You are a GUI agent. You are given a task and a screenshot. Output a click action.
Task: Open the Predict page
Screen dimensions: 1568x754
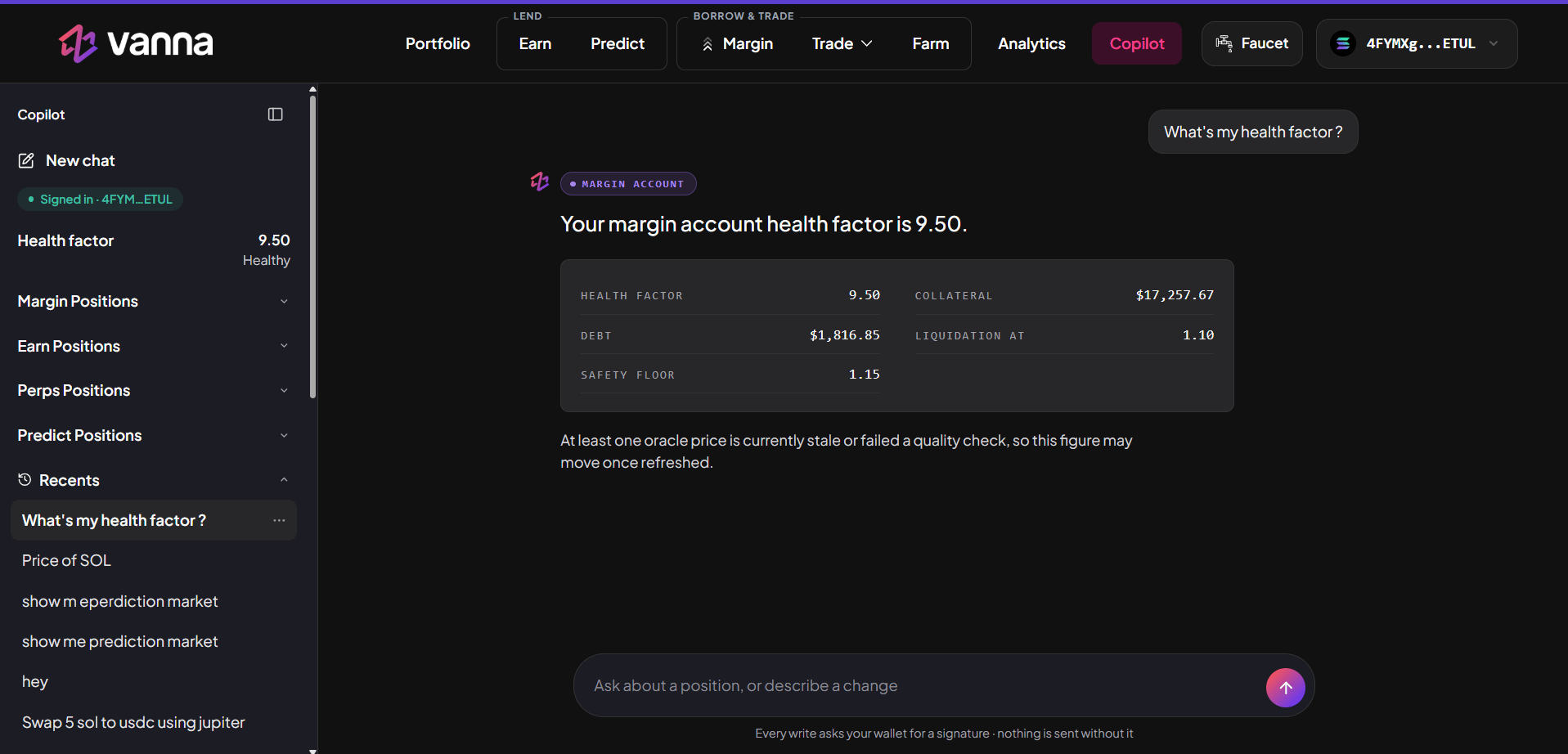[618, 43]
